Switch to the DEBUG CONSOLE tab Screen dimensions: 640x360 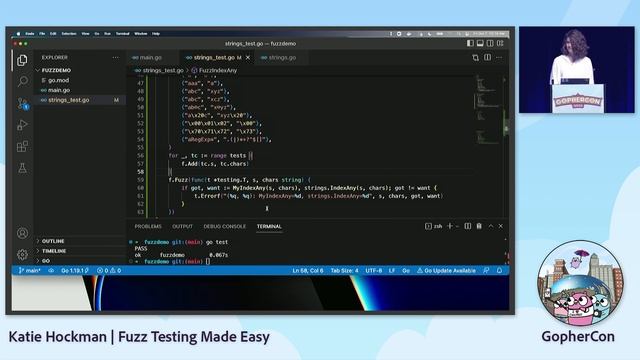coord(224,227)
